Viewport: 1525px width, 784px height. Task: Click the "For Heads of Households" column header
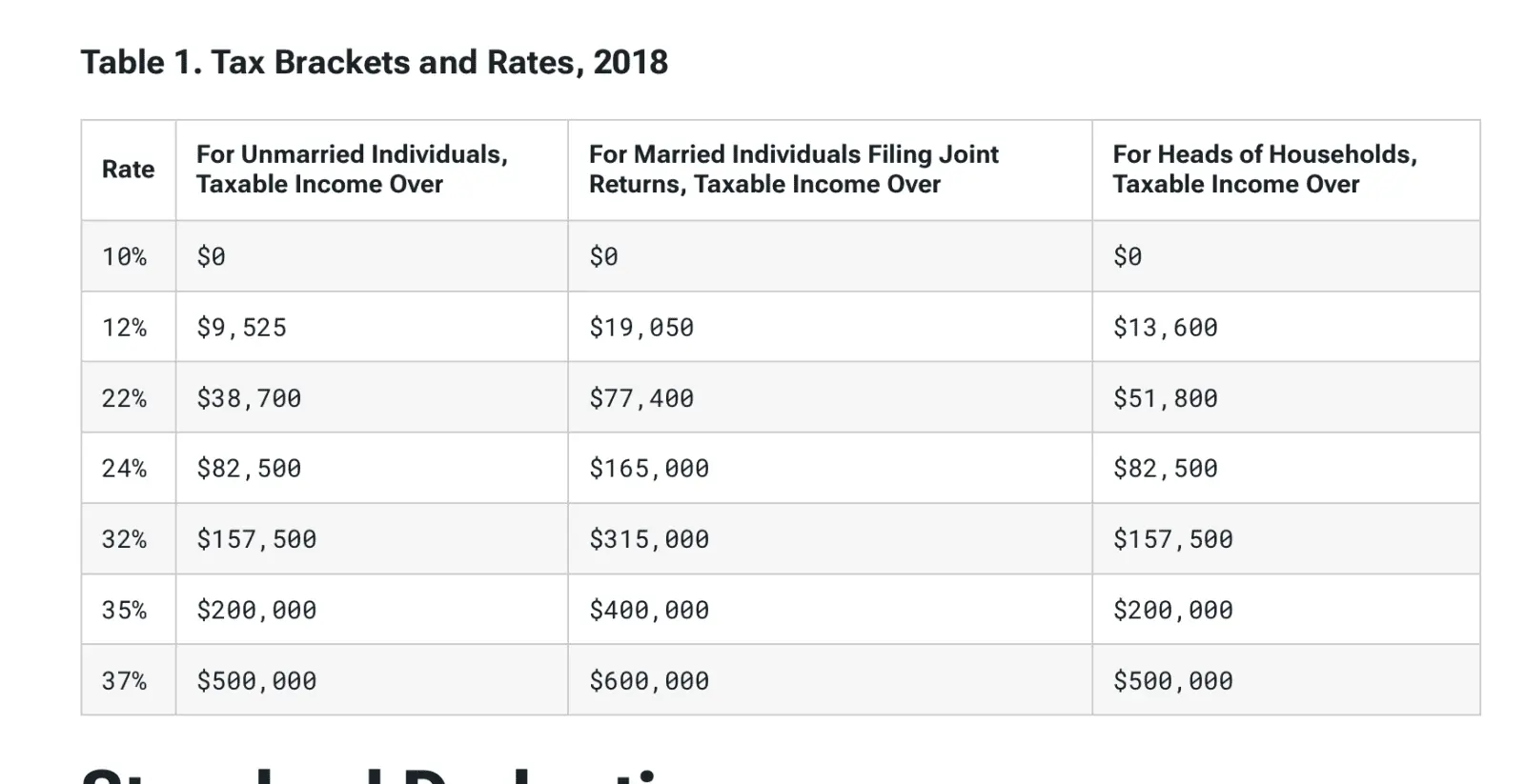pyautogui.click(x=1264, y=170)
